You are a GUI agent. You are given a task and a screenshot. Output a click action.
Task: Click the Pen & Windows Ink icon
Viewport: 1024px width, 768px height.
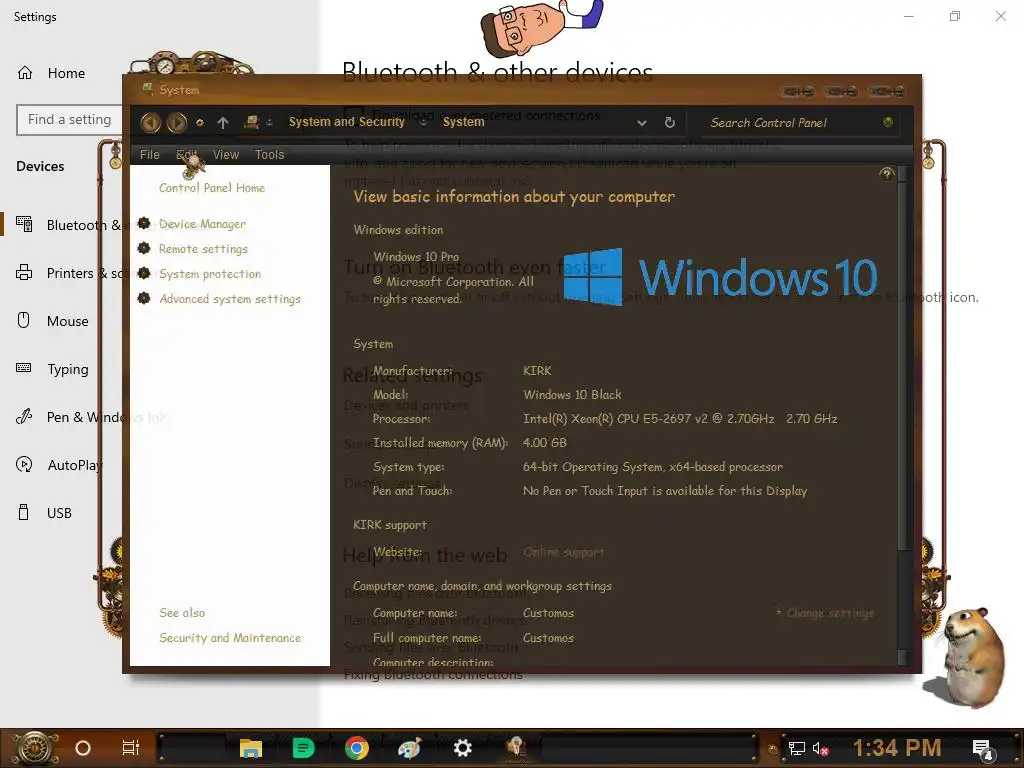click(24, 416)
